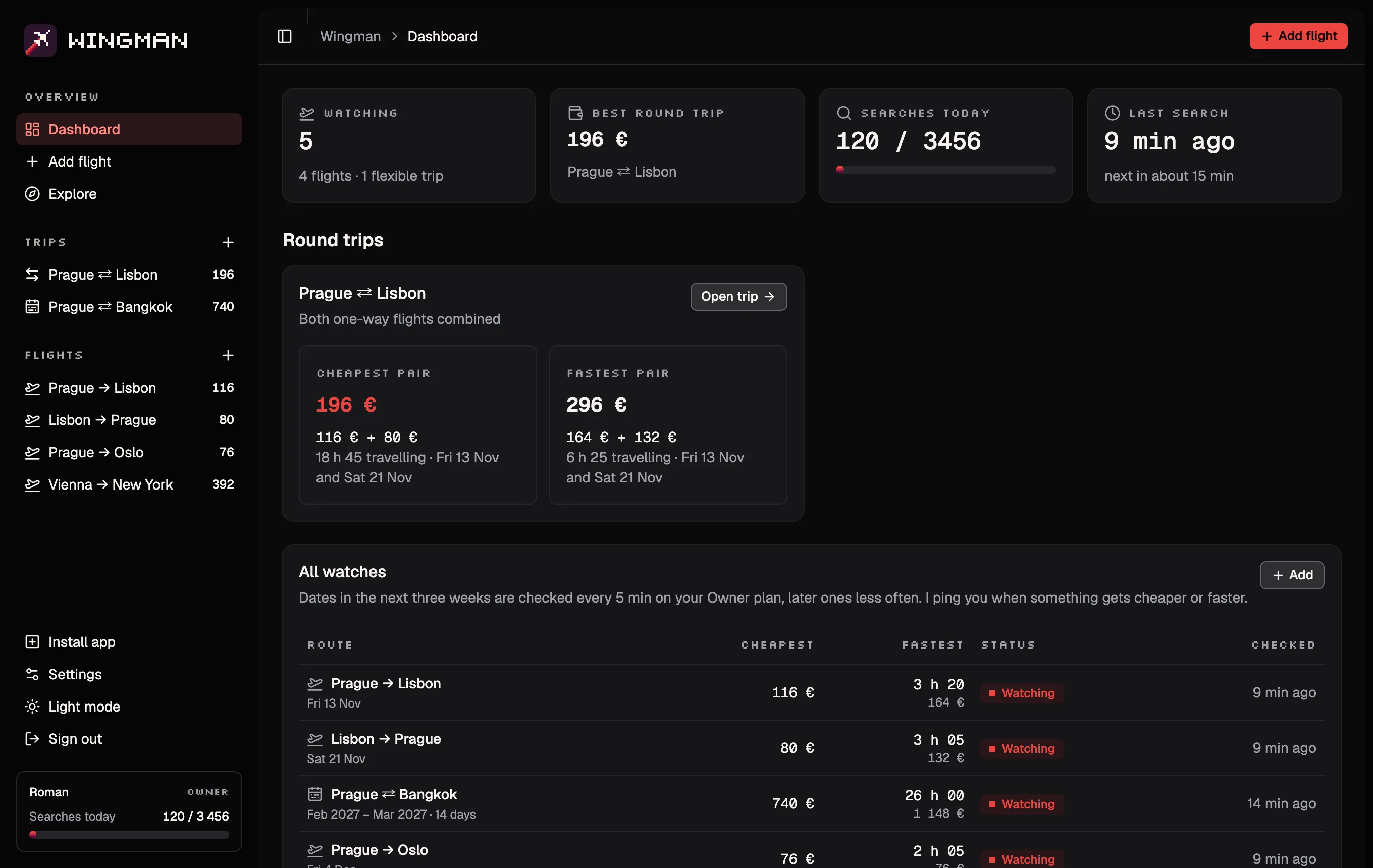Click Watching status for Prague → Lisbon
Image resolution: width=1373 pixels, height=868 pixels.
1022,693
